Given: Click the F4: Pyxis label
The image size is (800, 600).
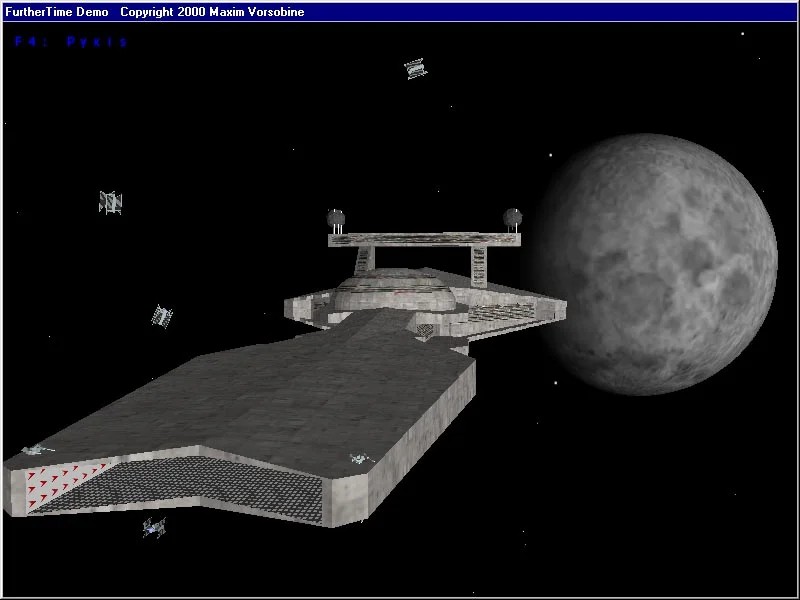Looking at the screenshot, I should click(x=71, y=42).
